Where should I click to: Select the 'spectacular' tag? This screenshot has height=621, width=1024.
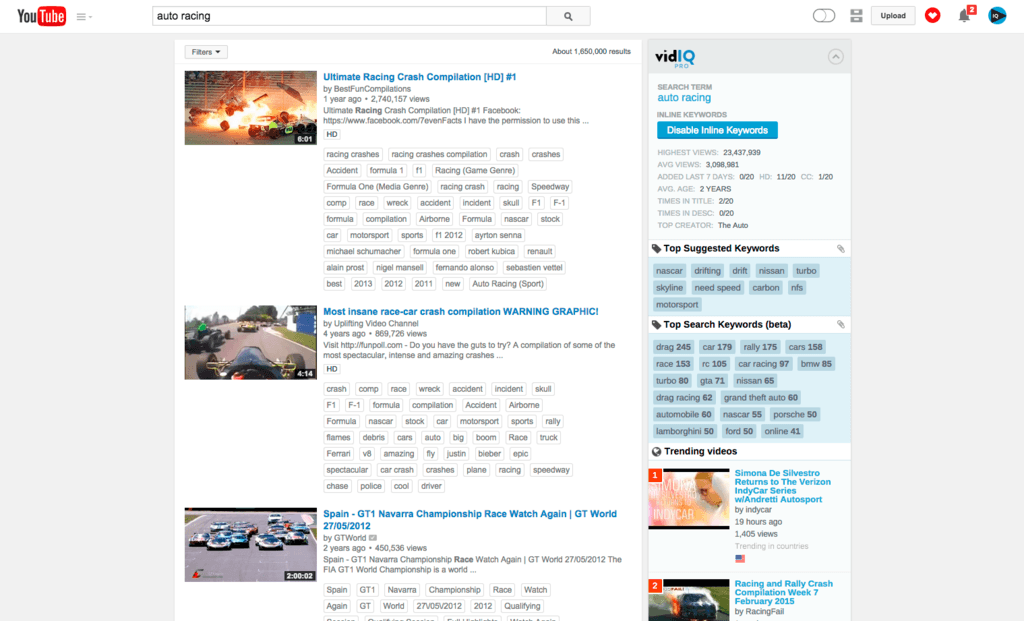(347, 470)
